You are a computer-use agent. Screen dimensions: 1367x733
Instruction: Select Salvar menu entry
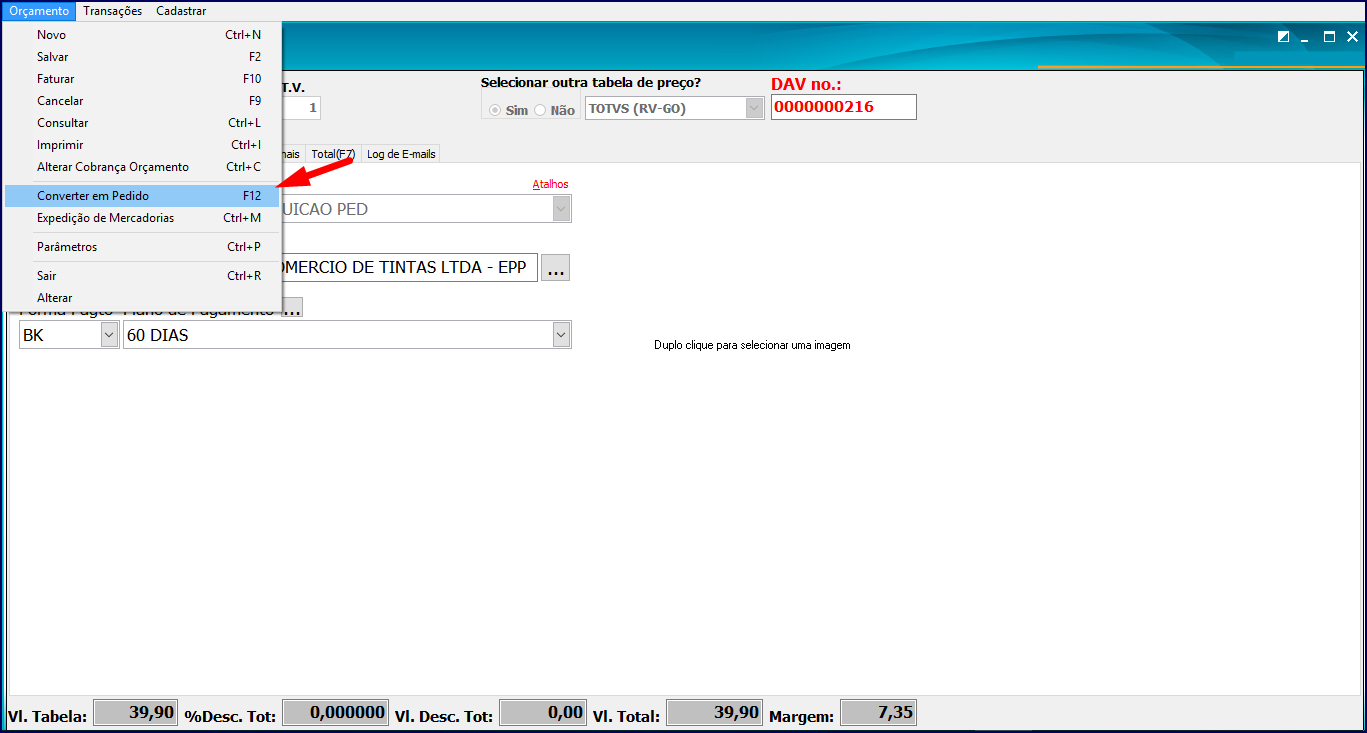pos(142,57)
